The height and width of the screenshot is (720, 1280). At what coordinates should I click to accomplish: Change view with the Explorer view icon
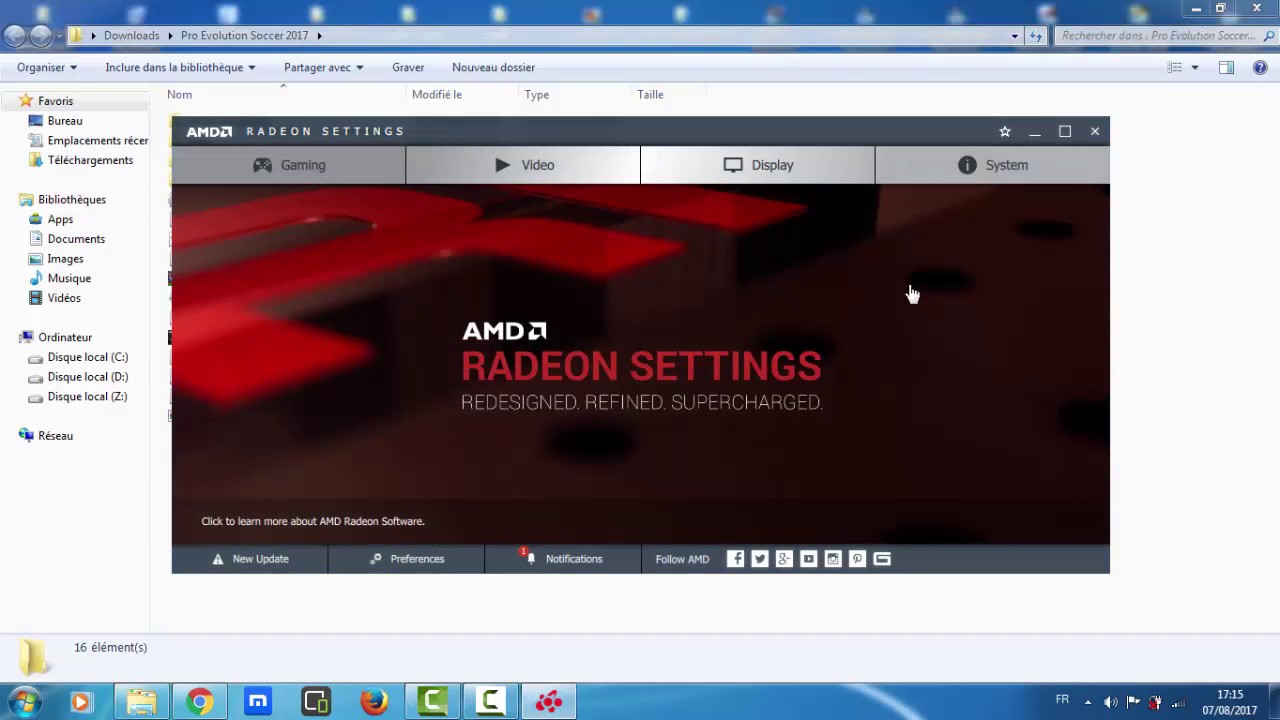[1175, 67]
